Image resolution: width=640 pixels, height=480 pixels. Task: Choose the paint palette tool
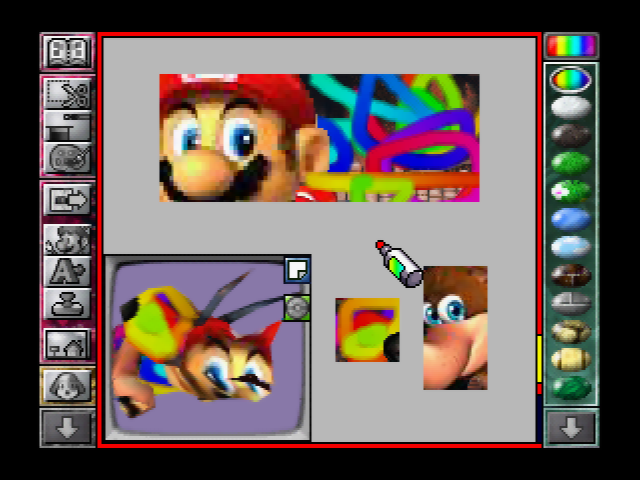coord(68,158)
